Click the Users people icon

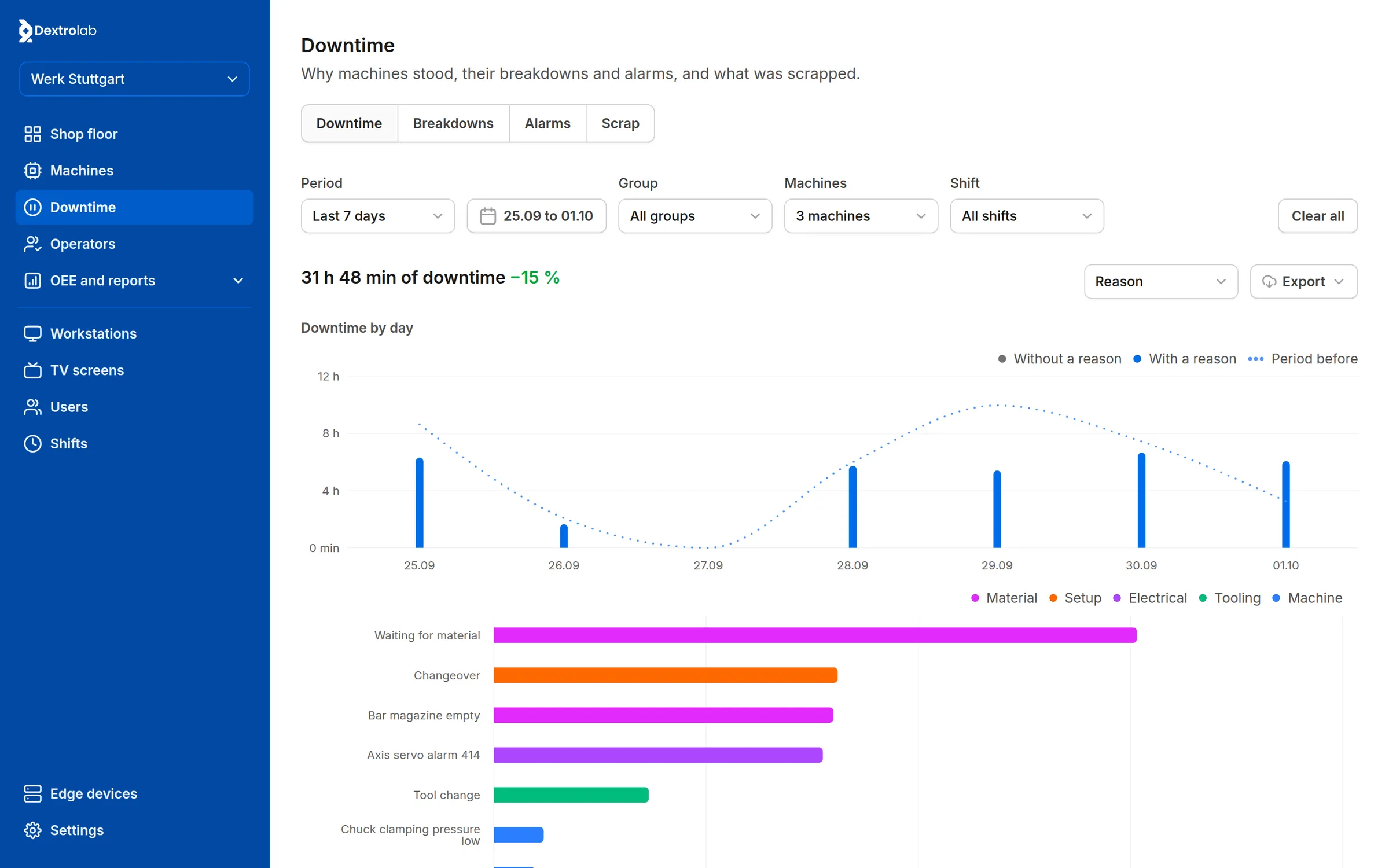click(x=32, y=407)
